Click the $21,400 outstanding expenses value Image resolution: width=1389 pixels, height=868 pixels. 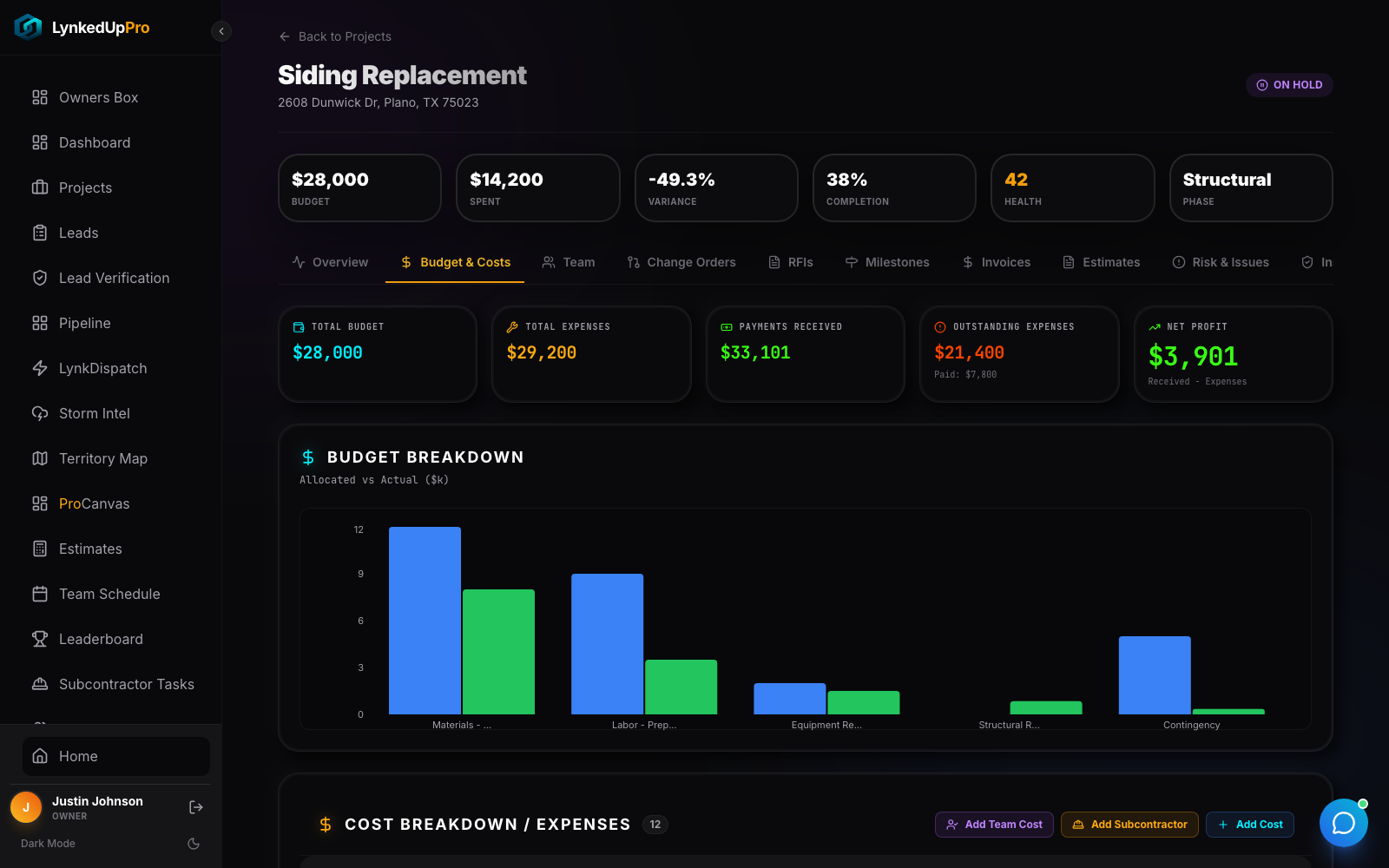coord(969,352)
